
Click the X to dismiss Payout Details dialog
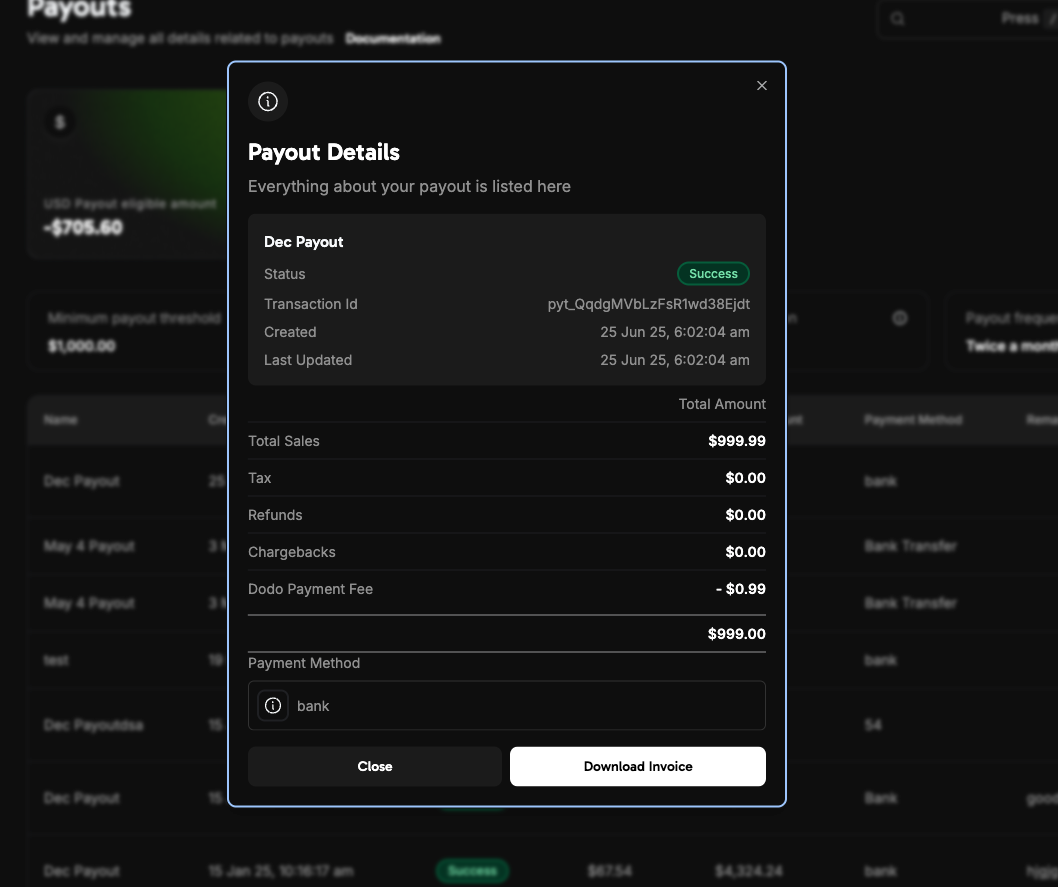761,85
